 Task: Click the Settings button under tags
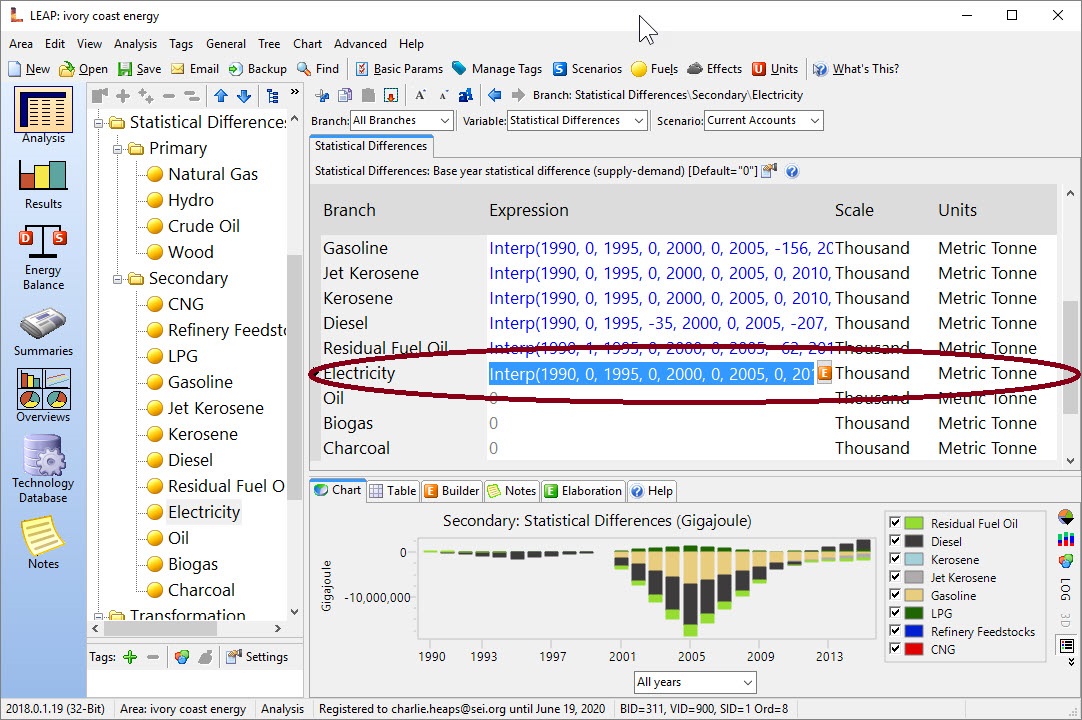pyautogui.click(x=257, y=657)
